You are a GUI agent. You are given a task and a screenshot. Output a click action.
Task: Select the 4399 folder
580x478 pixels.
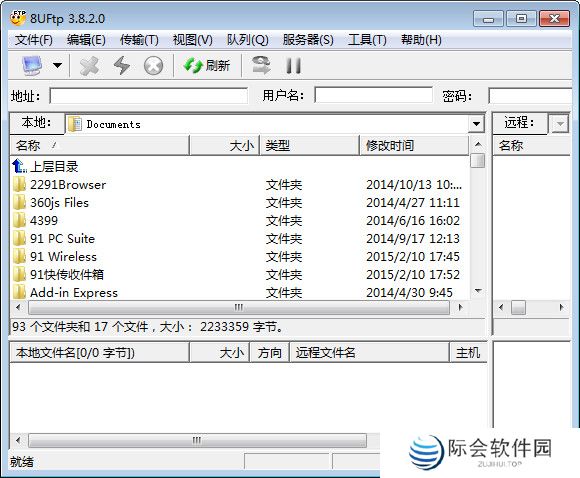[x=44, y=221]
